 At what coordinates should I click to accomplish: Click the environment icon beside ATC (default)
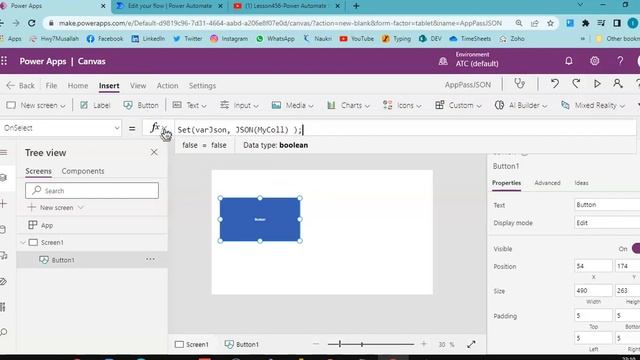443,61
